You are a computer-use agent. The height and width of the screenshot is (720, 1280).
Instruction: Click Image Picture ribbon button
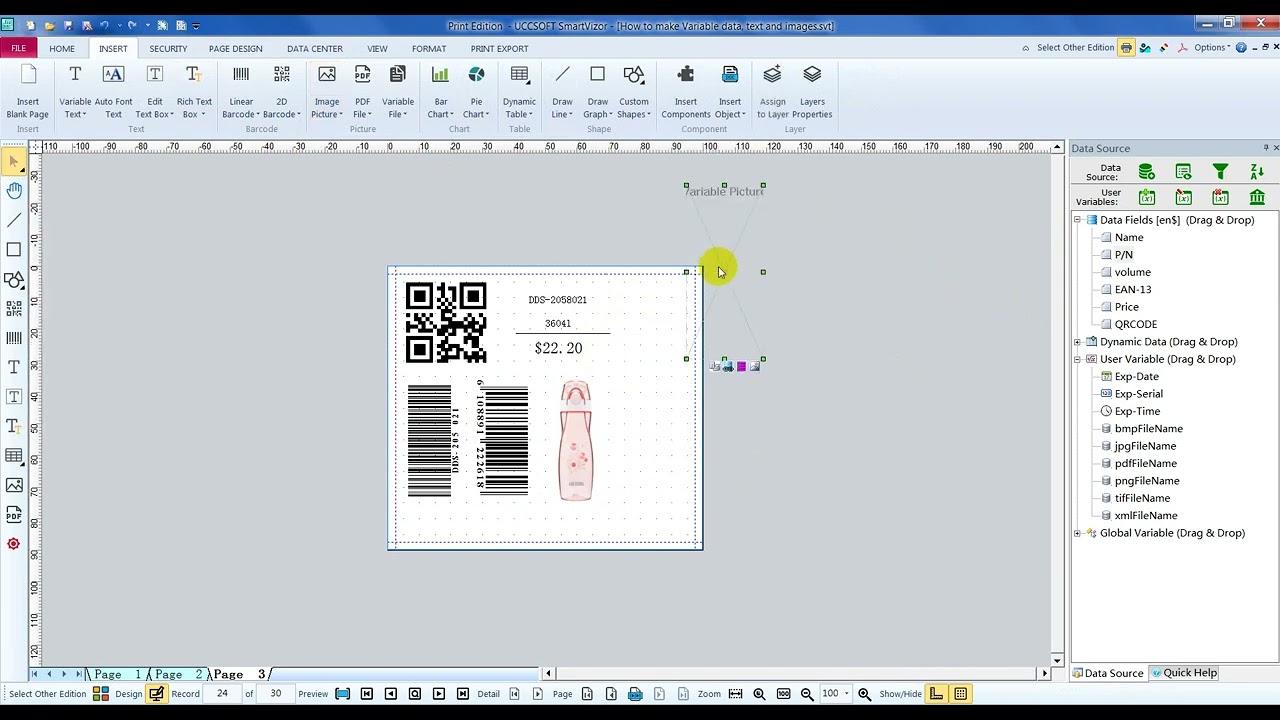327,92
